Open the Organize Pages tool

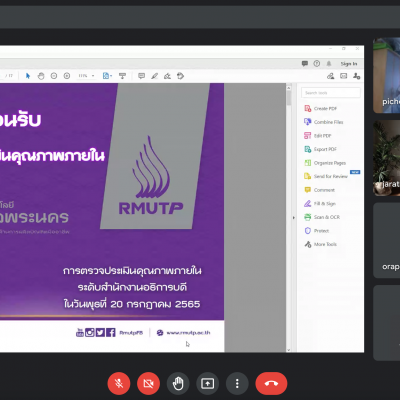(x=325, y=163)
